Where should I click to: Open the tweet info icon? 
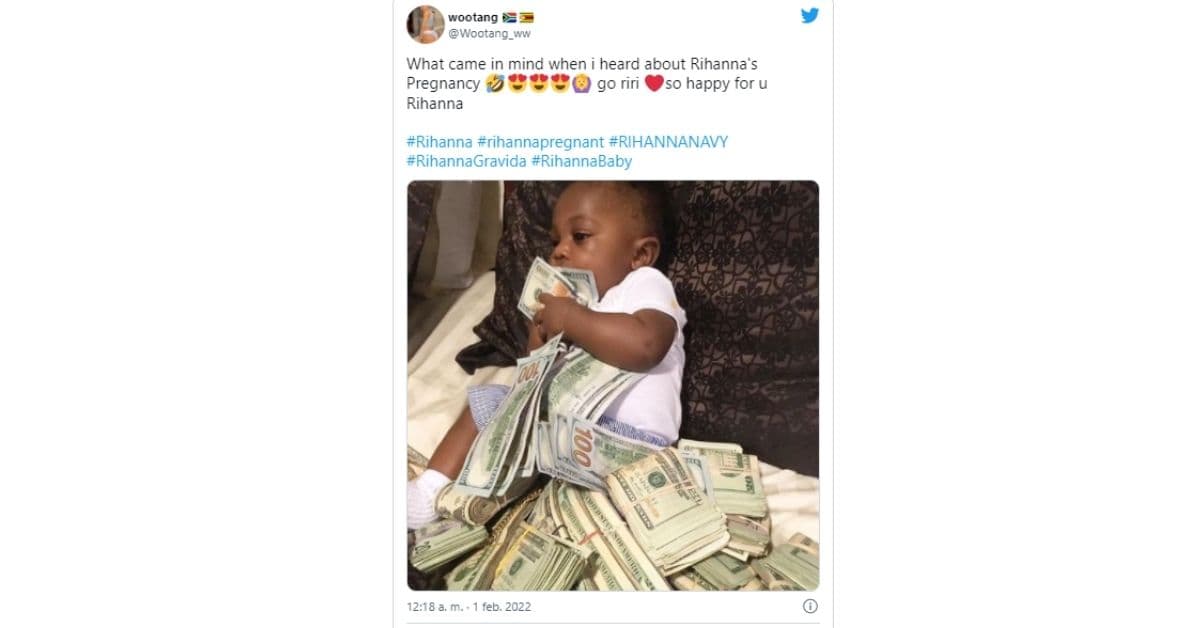(x=810, y=606)
